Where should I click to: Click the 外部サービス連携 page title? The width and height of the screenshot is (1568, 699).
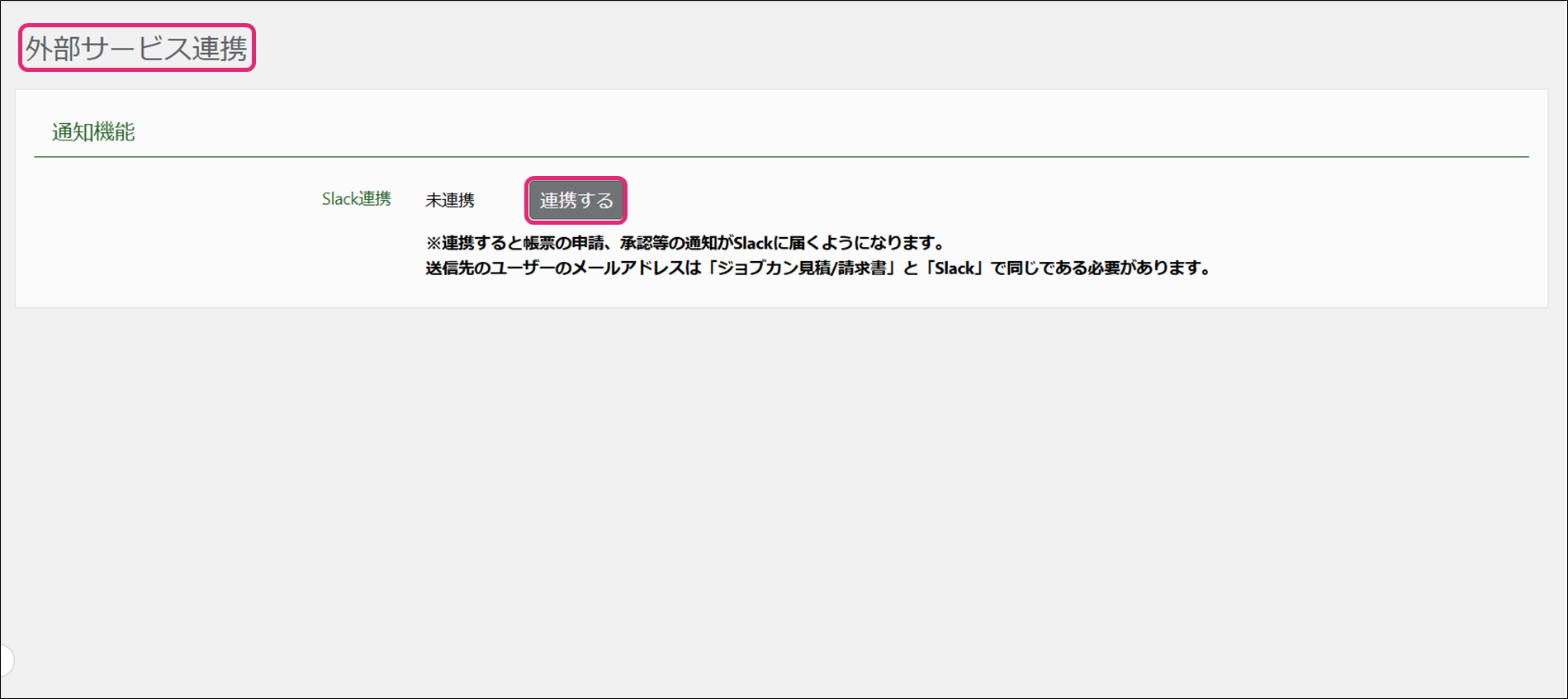[136, 48]
